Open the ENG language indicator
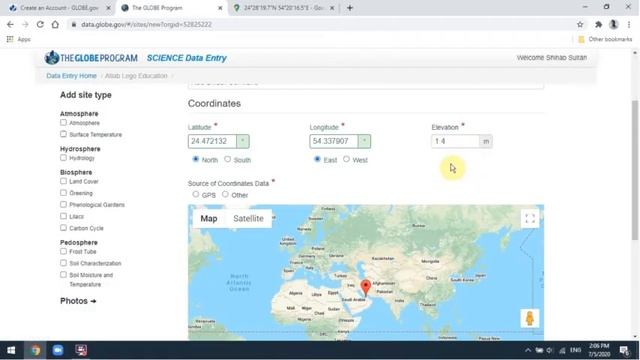Image resolution: width=640 pixels, height=360 pixels. (576, 350)
